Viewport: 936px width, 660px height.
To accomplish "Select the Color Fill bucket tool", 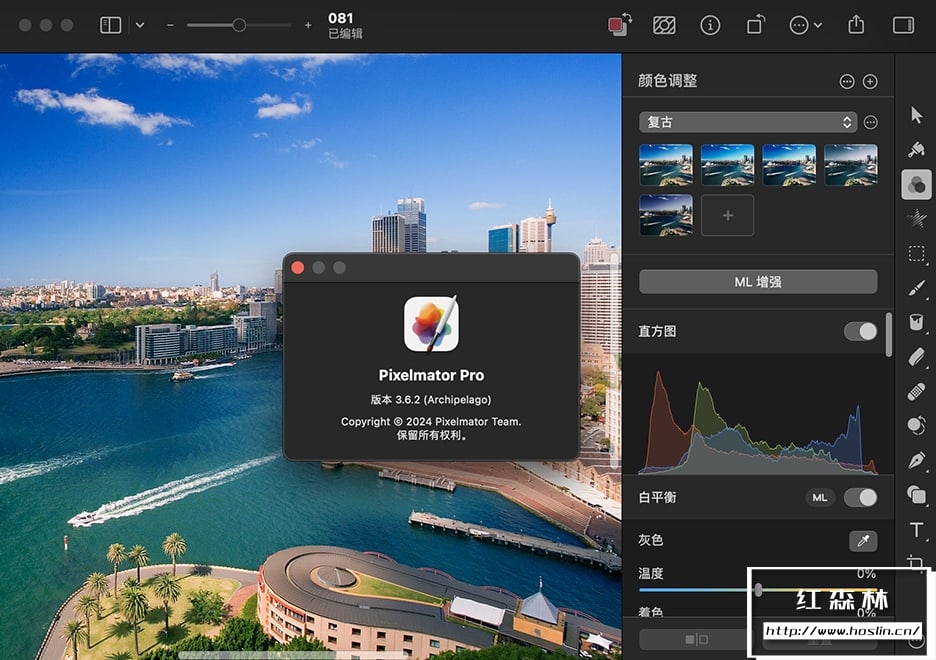I will (916, 322).
